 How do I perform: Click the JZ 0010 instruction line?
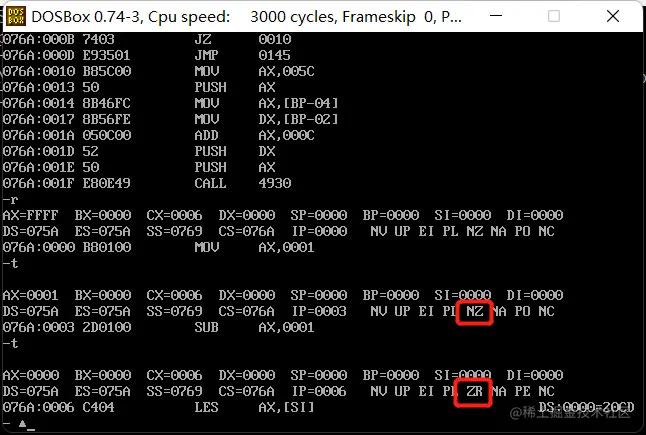tap(147, 40)
